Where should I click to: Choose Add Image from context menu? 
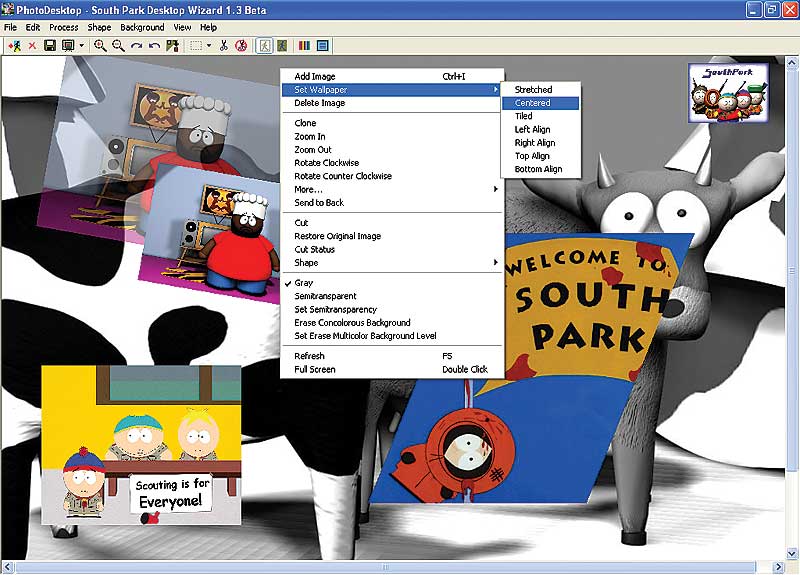[x=392, y=77]
